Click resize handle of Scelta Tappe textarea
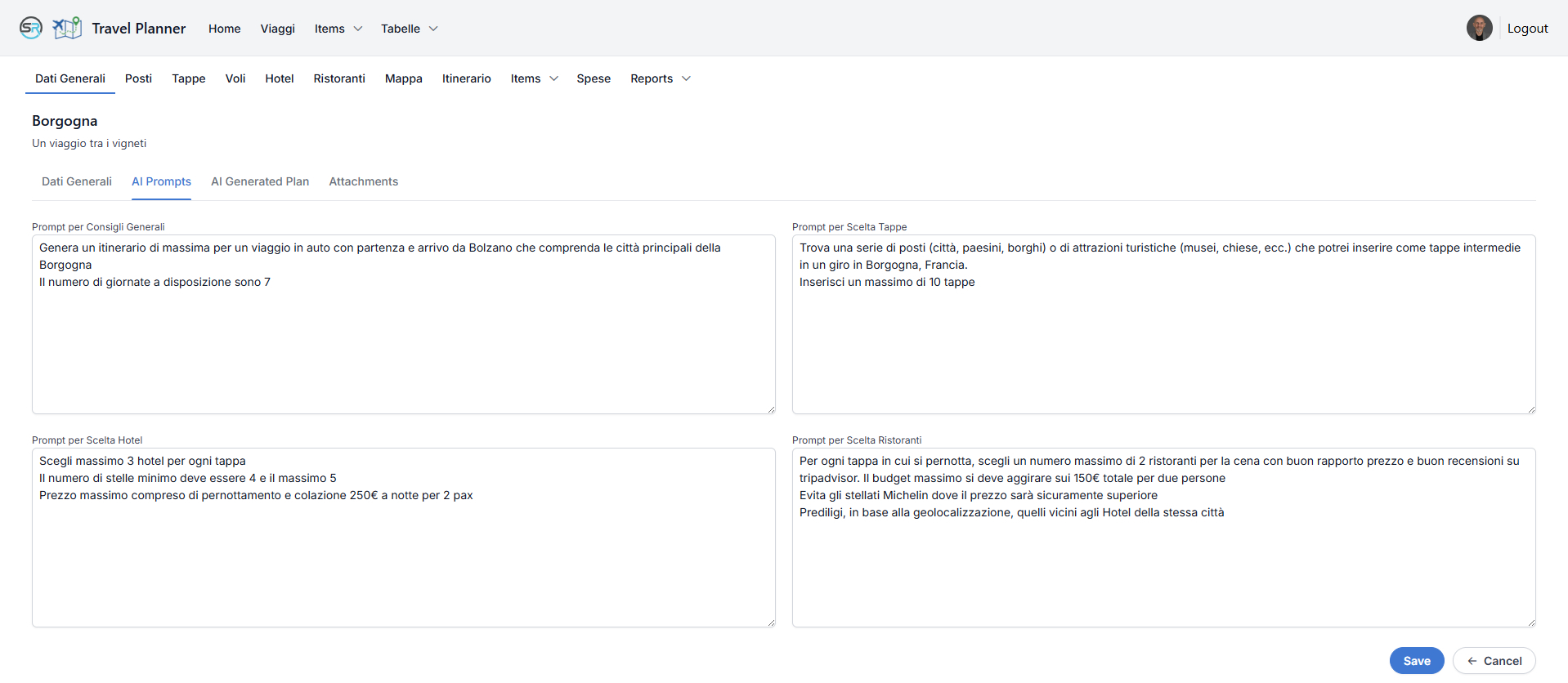This screenshot has width=1568, height=683. coord(1531,409)
